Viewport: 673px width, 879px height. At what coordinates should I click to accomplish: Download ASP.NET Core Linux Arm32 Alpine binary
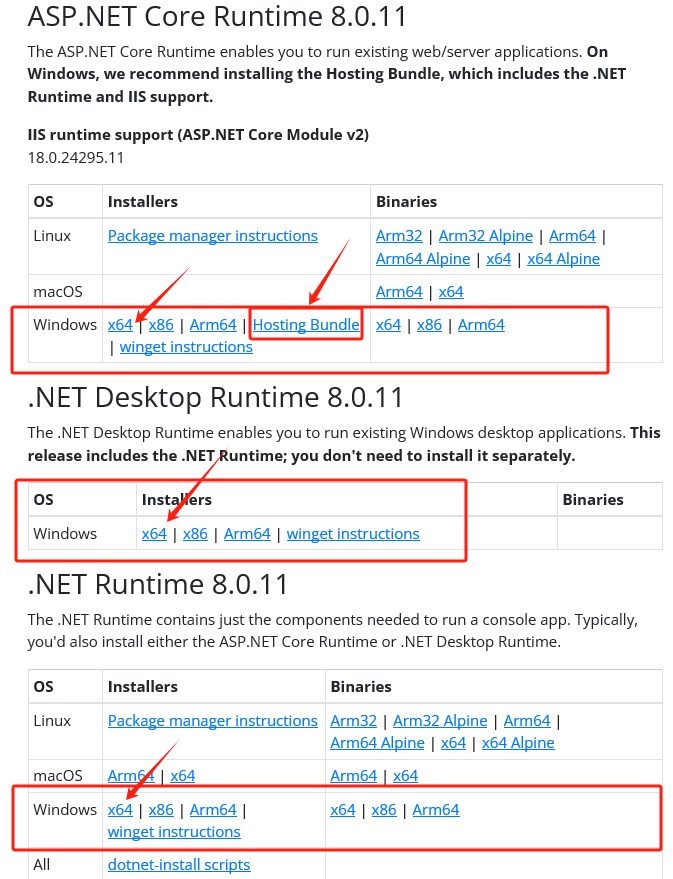click(x=485, y=236)
